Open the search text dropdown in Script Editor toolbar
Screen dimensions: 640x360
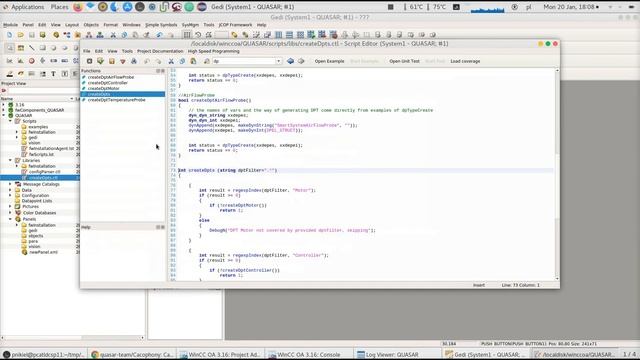tap(278, 61)
